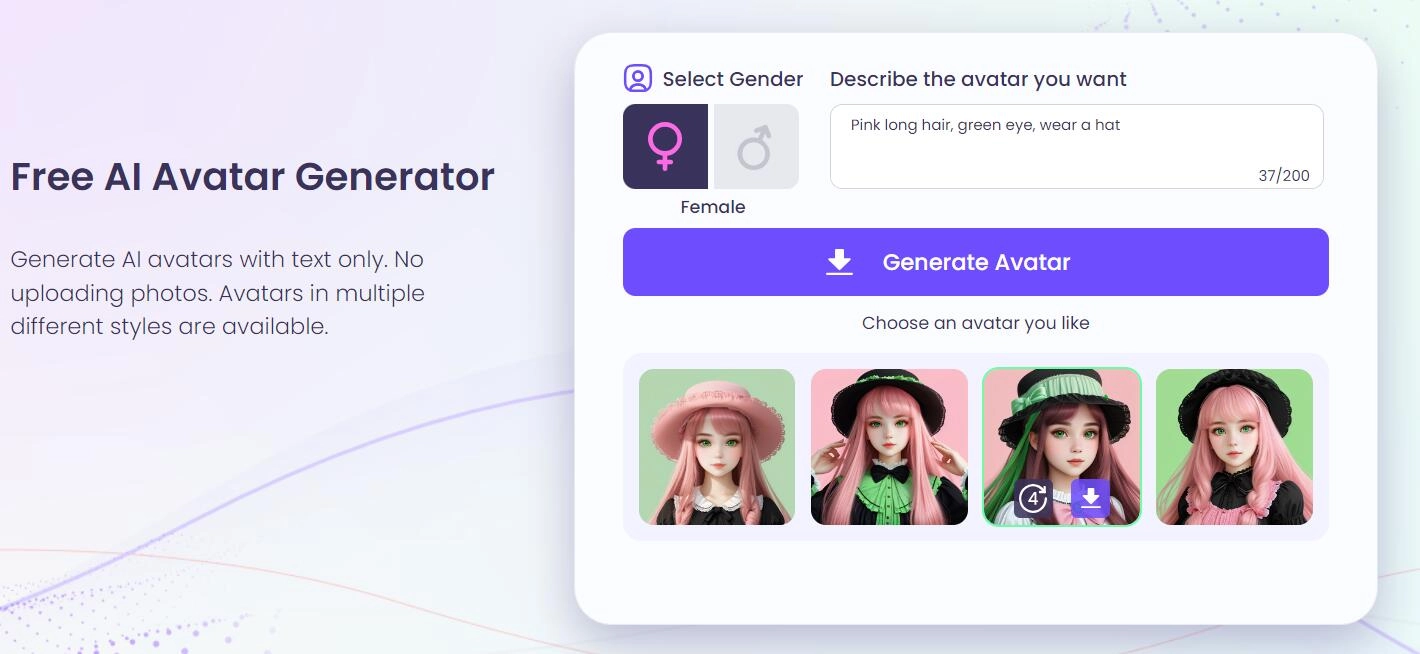Click the 'Free AI Avatar Generator' heading
1420x654 pixels.
point(253,176)
